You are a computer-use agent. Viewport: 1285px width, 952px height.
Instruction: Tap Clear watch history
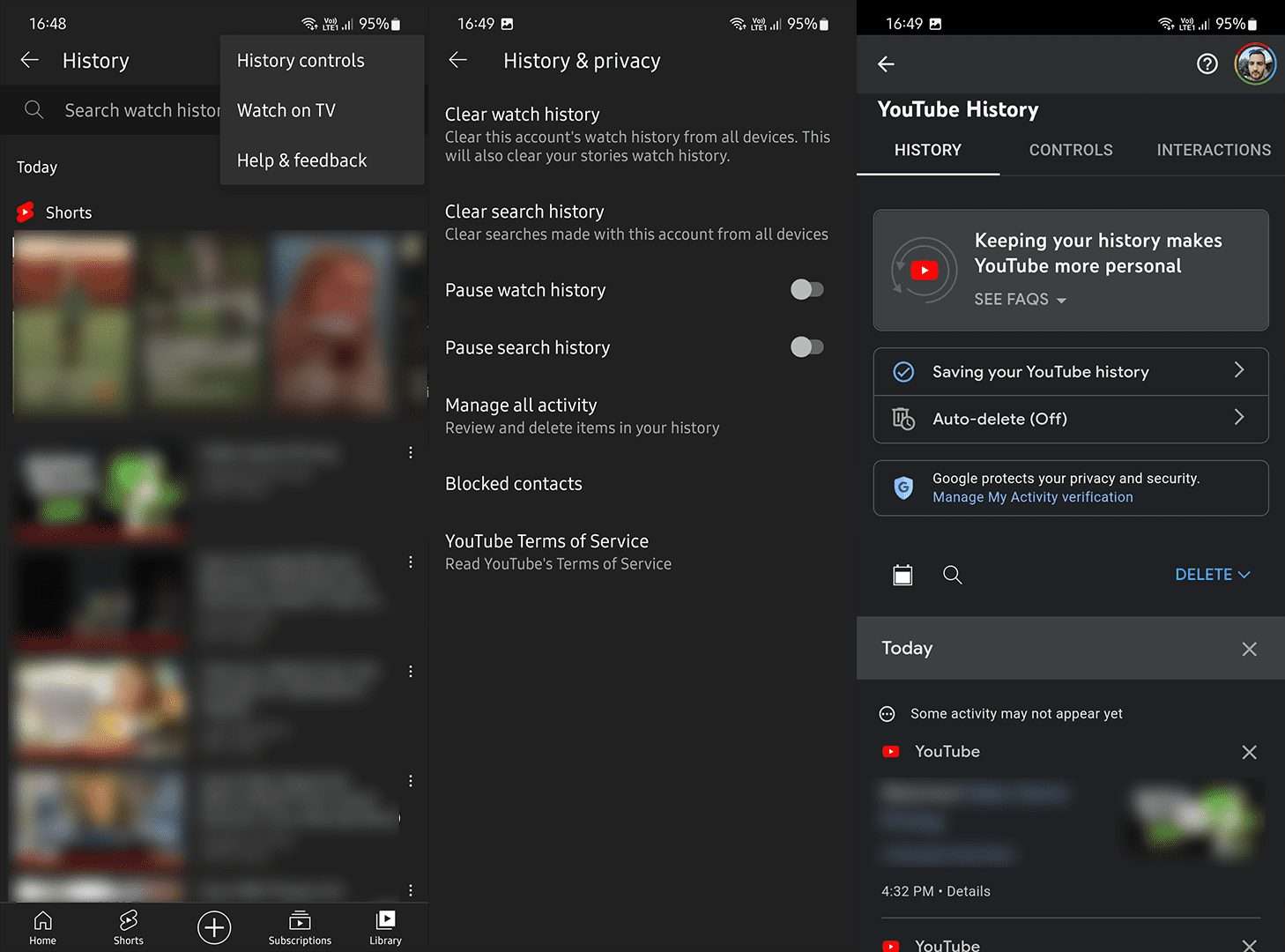tap(522, 114)
